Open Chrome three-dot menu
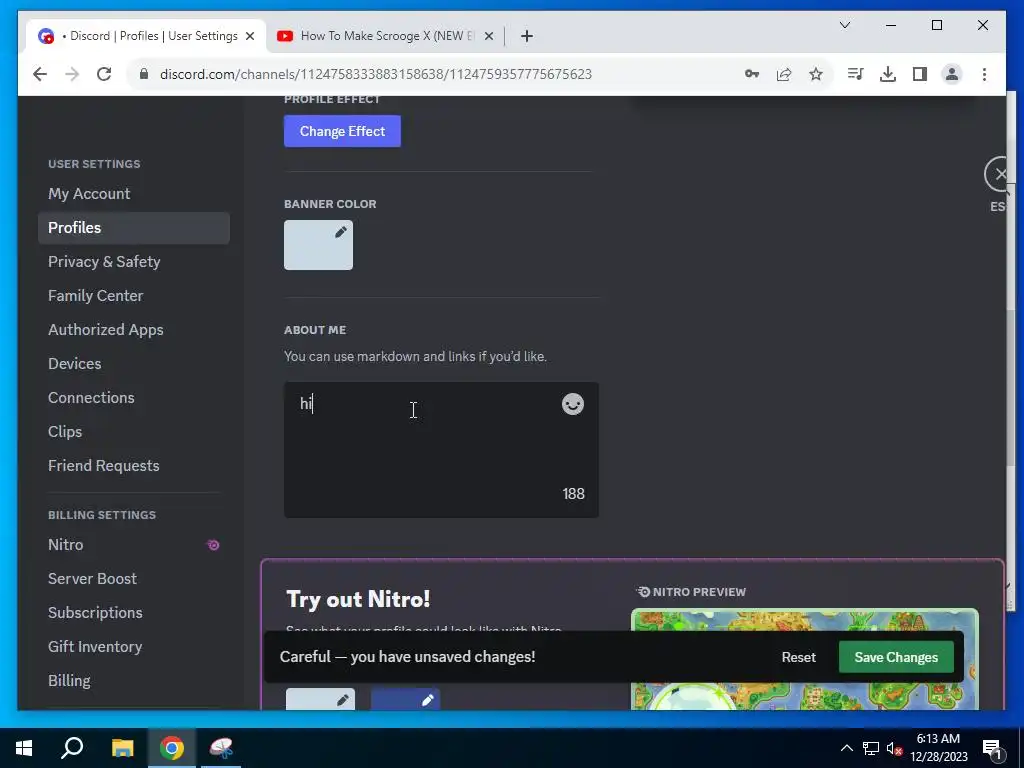This screenshot has width=1024, height=768. click(984, 74)
